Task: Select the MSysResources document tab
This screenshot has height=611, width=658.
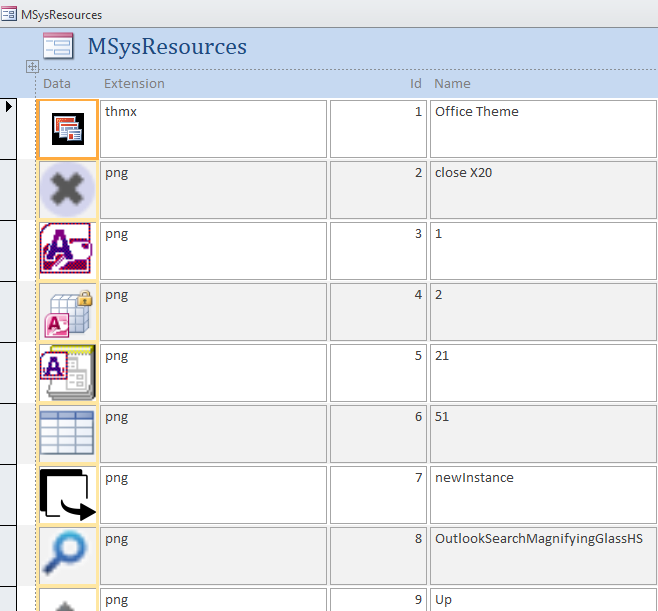Action: [51, 15]
